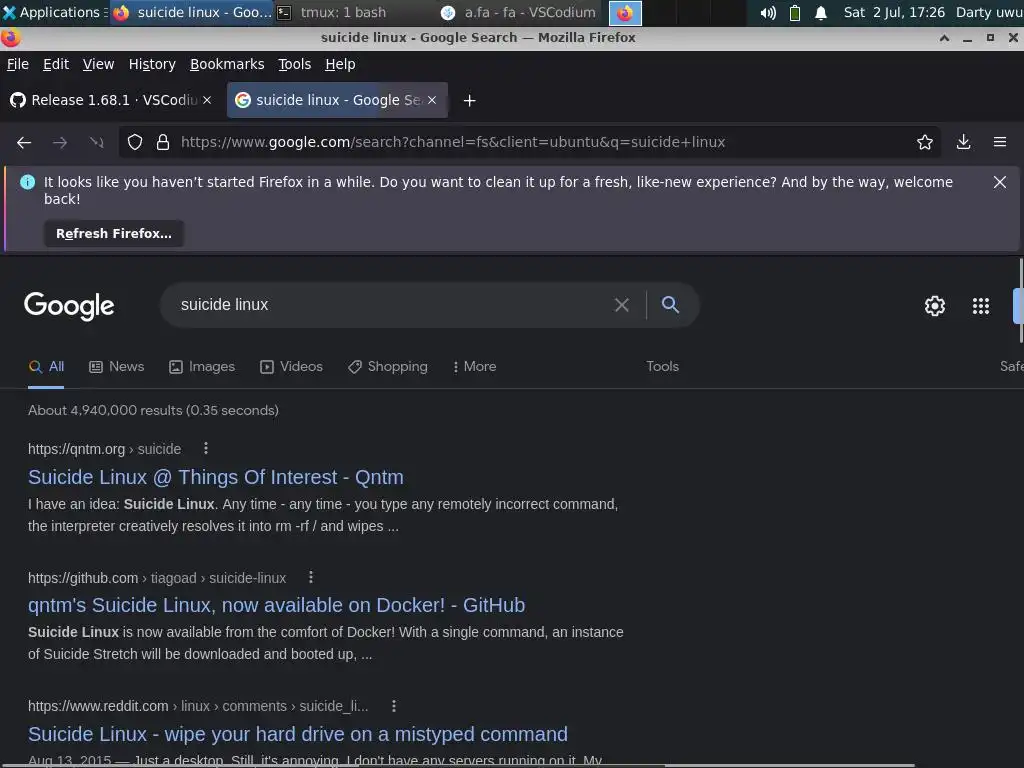Click the forward navigation arrow

click(60, 142)
